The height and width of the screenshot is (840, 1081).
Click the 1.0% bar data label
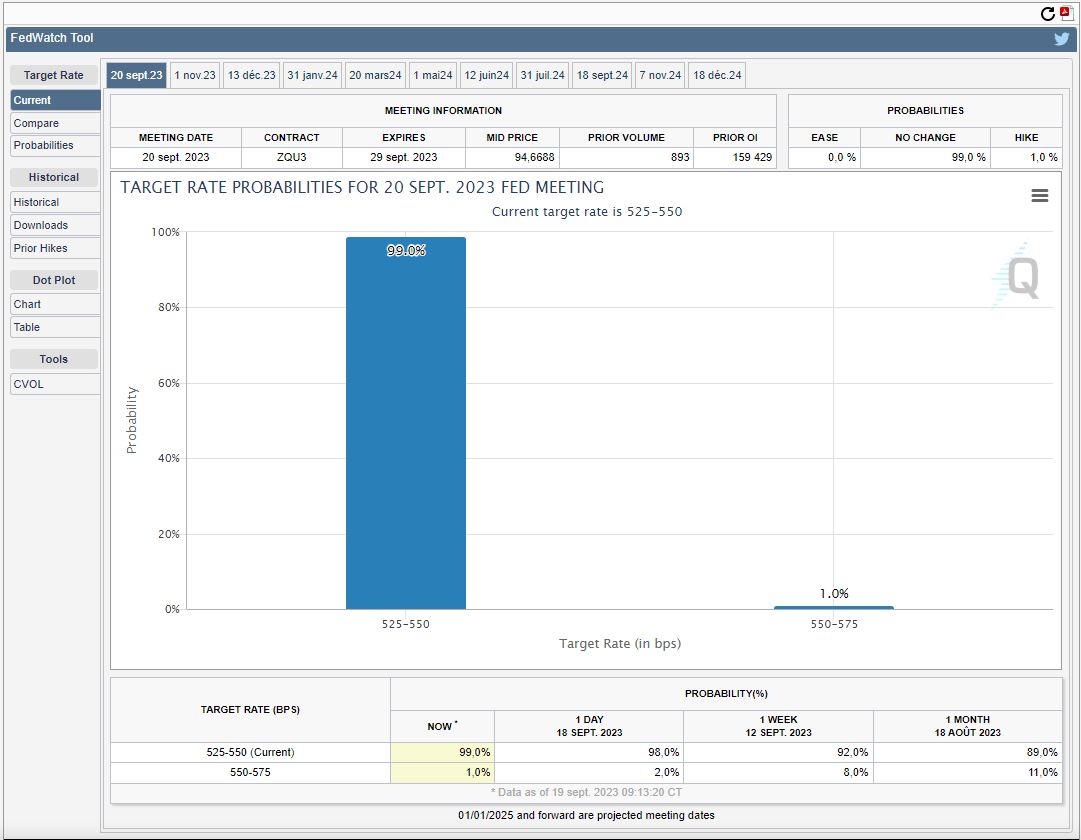click(x=834, y=593)
